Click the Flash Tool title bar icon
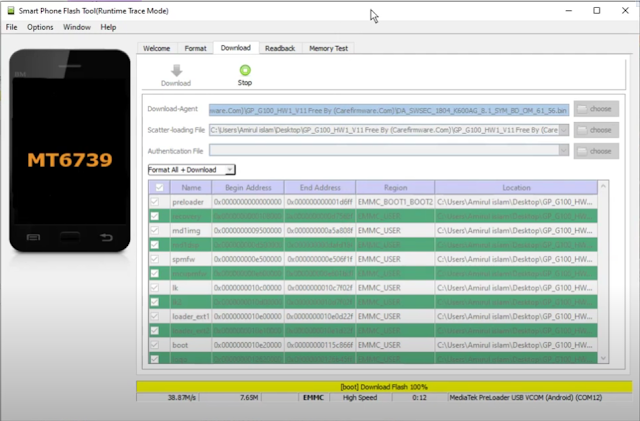This screenshot has width=640, height=421. click(x=11, y=11)
